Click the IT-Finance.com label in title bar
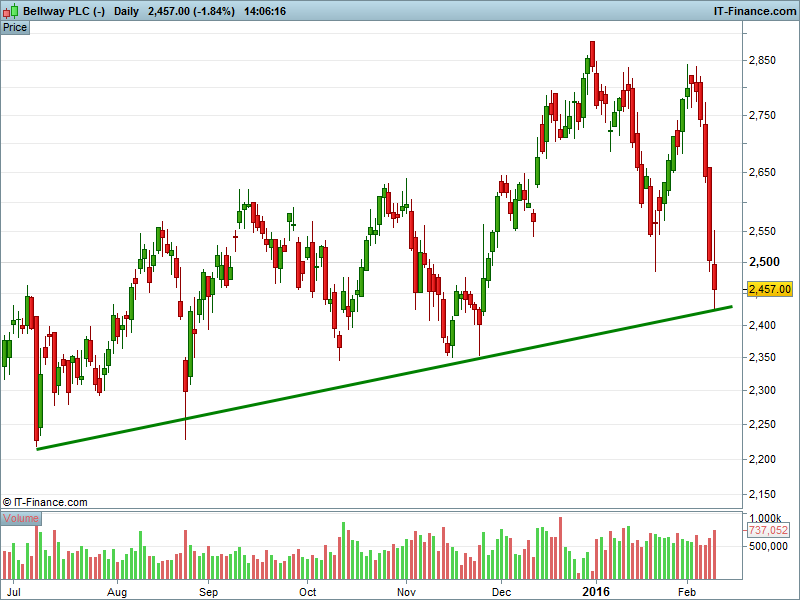 pos(753,10)
